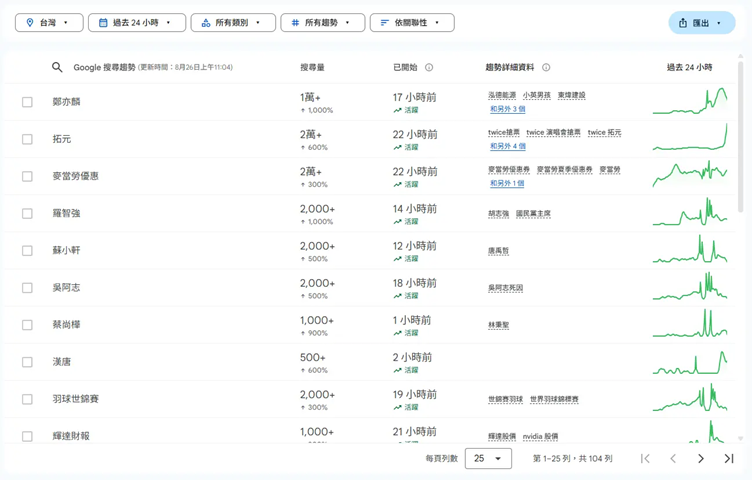Image resolution: width=752 pixels, height=480 pixels.
Task: Click the 唐禹哲 related query
Action: tap(498, 251)
